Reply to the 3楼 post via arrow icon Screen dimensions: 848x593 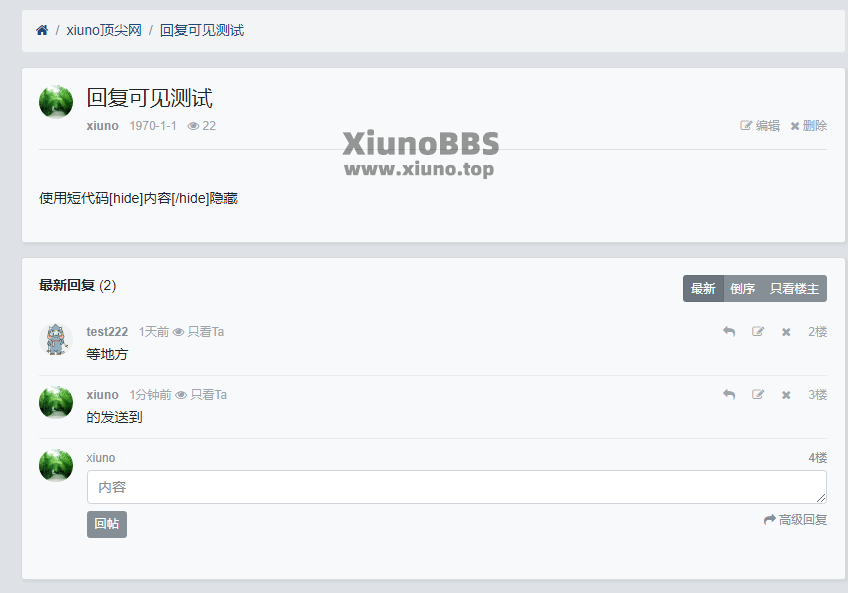click(x=729, y=394)
